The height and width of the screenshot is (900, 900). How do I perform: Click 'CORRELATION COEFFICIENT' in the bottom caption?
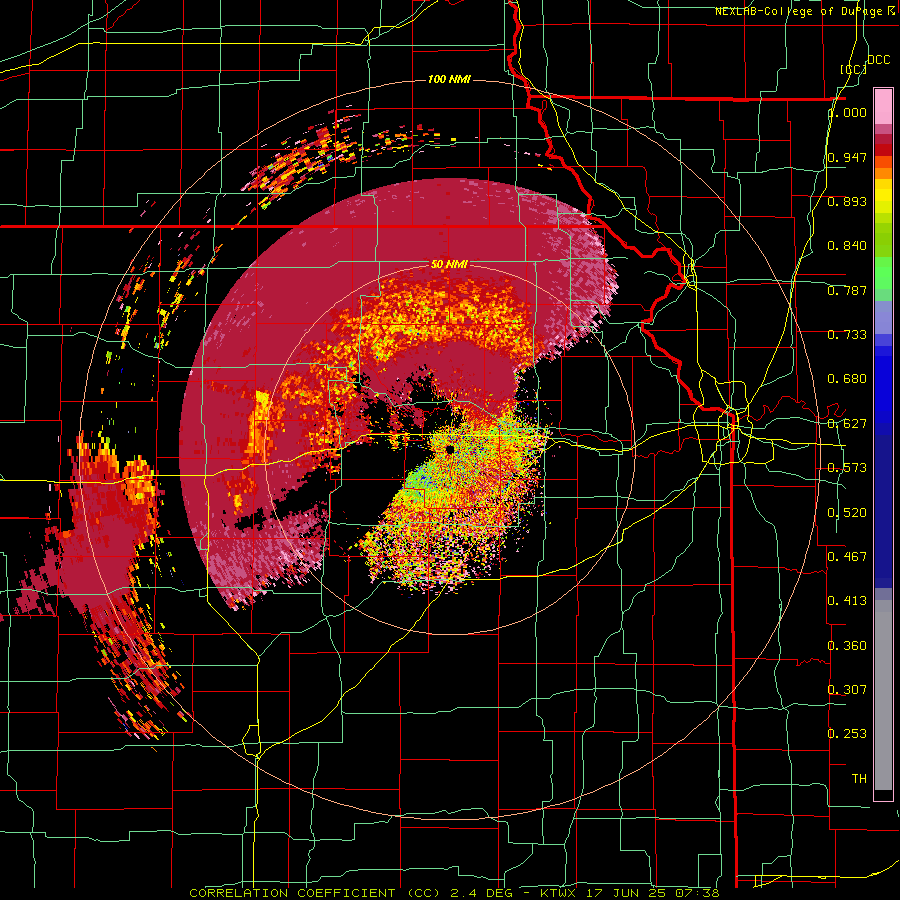pyautogui.click(x=292, y=893)
